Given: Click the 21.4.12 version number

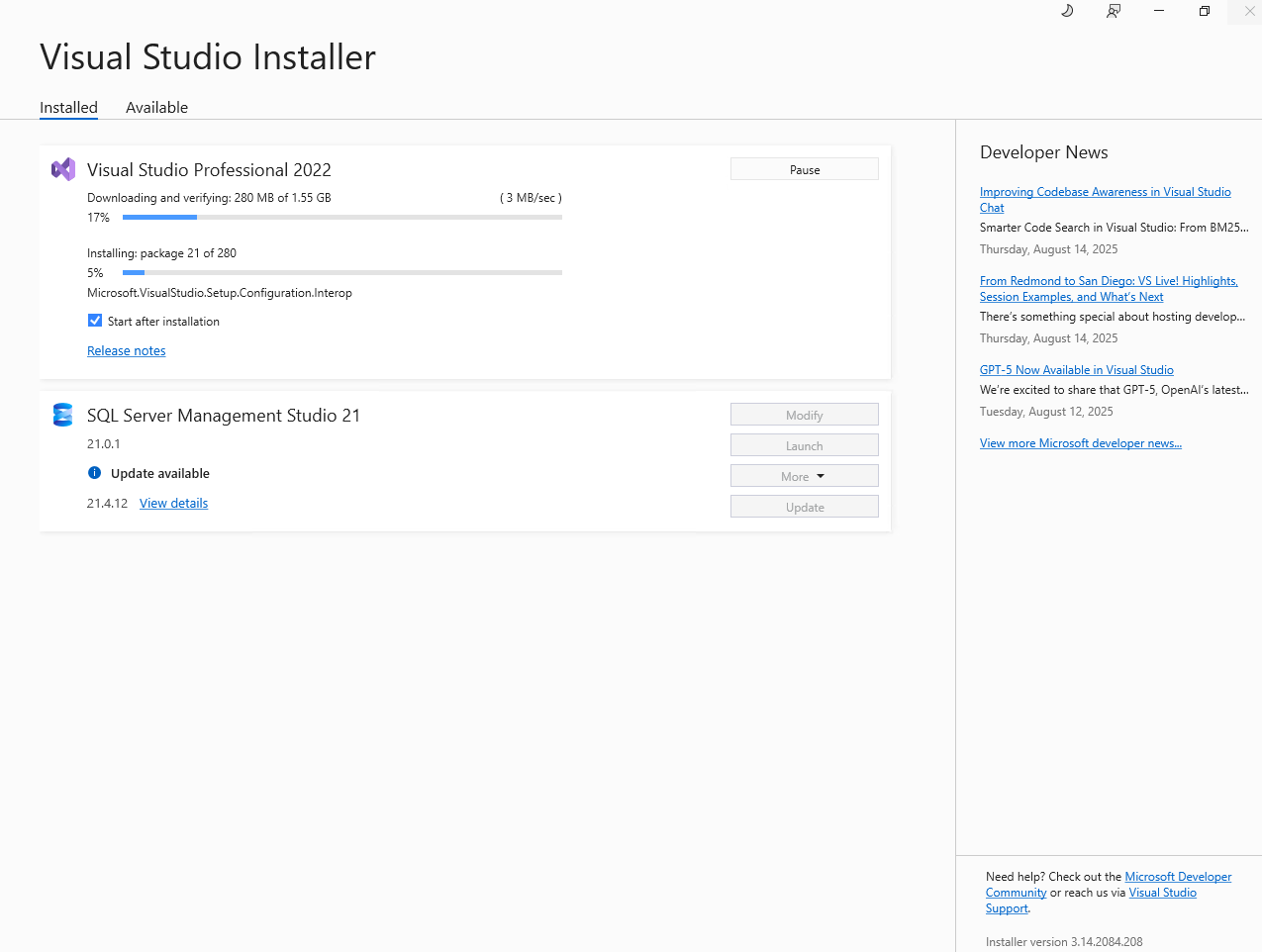Looking at the screenshot, I should pos(107,503).
